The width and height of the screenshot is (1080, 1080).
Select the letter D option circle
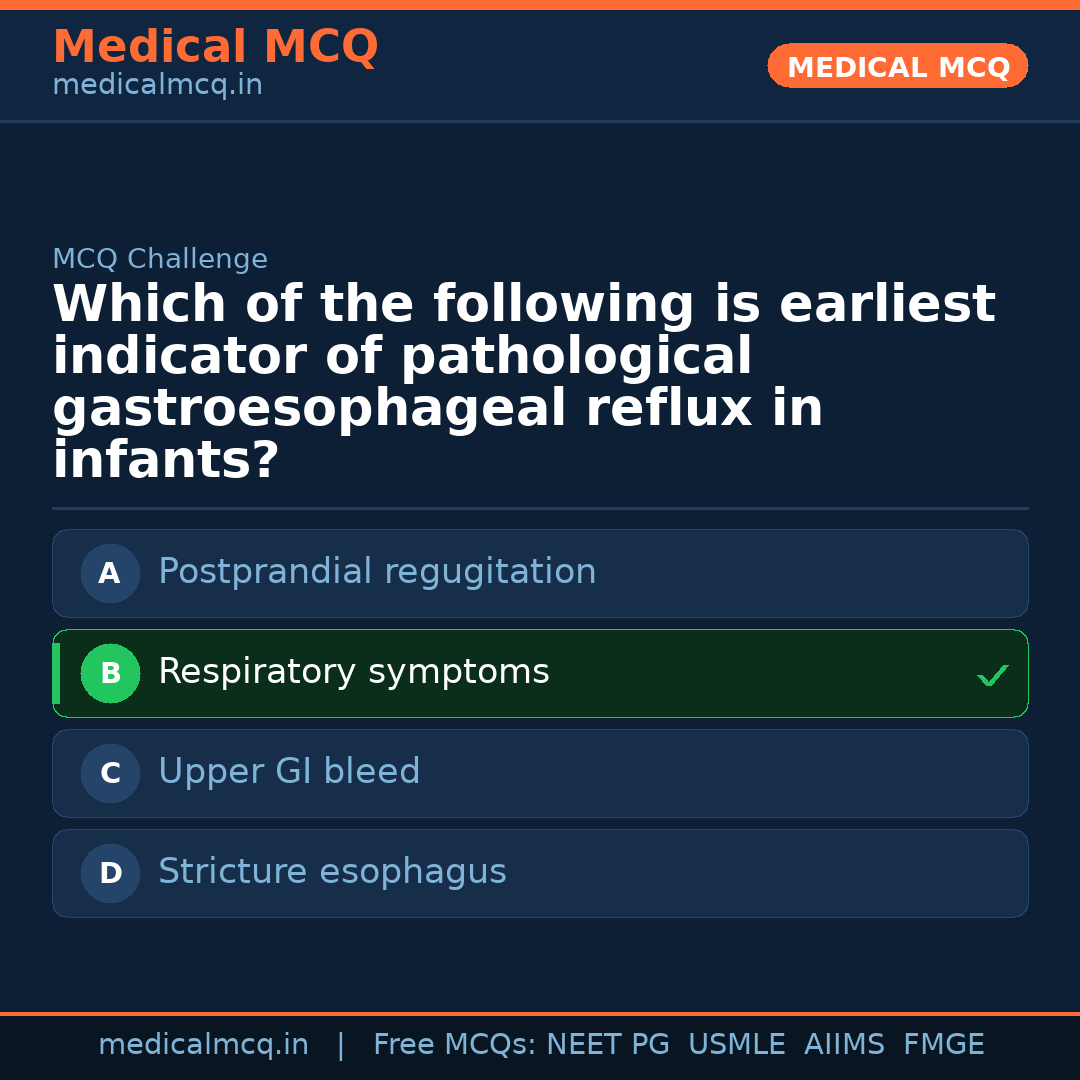coord(110,874)
